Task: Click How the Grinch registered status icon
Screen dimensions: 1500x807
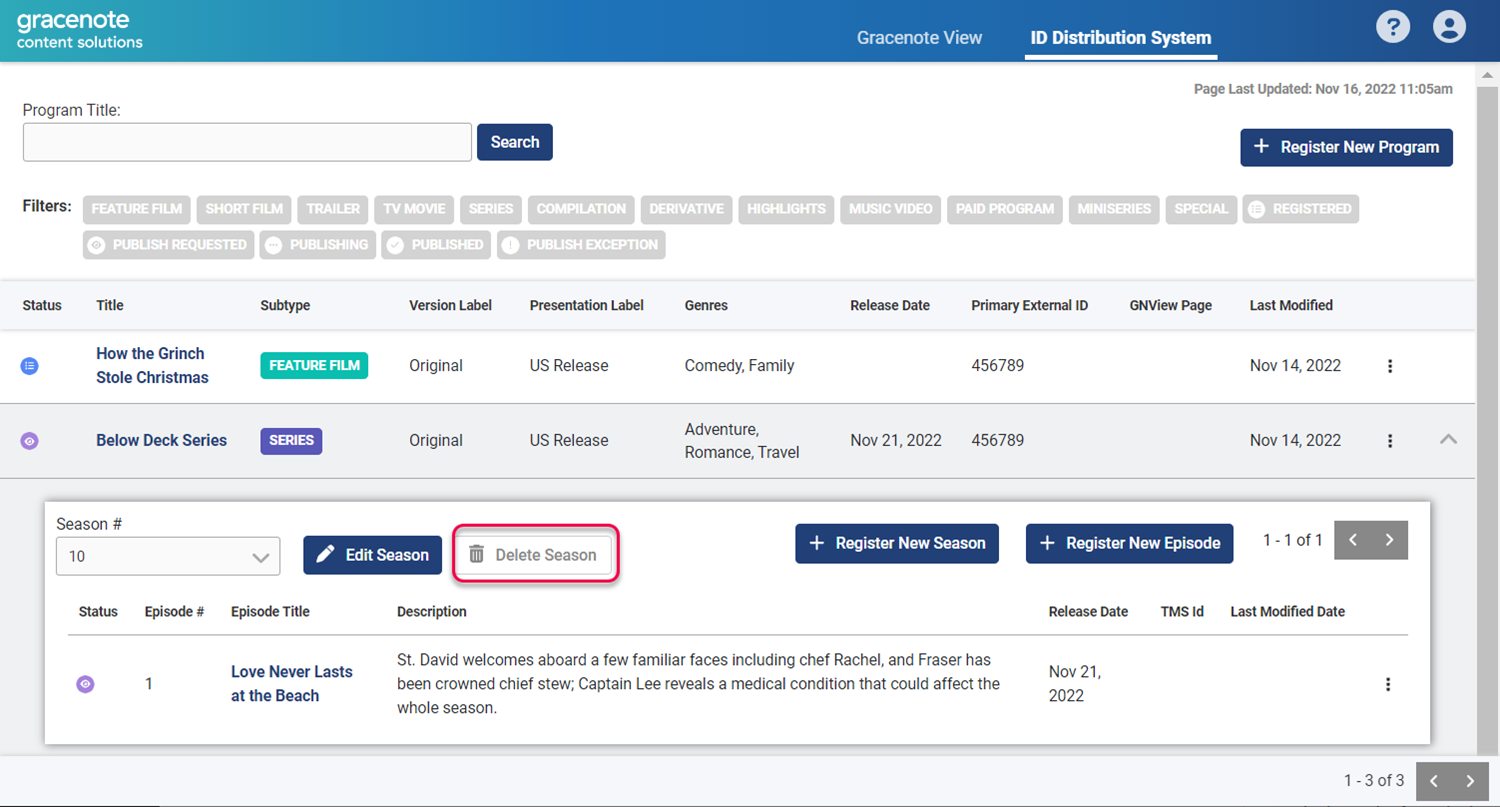Action: tap(30, 366)
